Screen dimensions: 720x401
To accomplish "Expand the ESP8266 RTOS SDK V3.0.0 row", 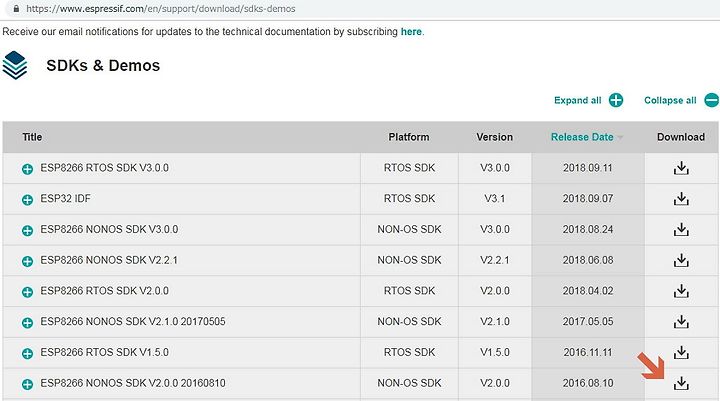I will (28, 169).
